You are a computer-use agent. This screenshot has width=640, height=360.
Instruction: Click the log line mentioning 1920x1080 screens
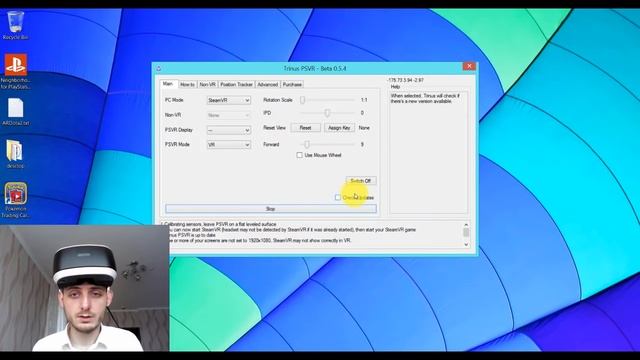[260, 240]
